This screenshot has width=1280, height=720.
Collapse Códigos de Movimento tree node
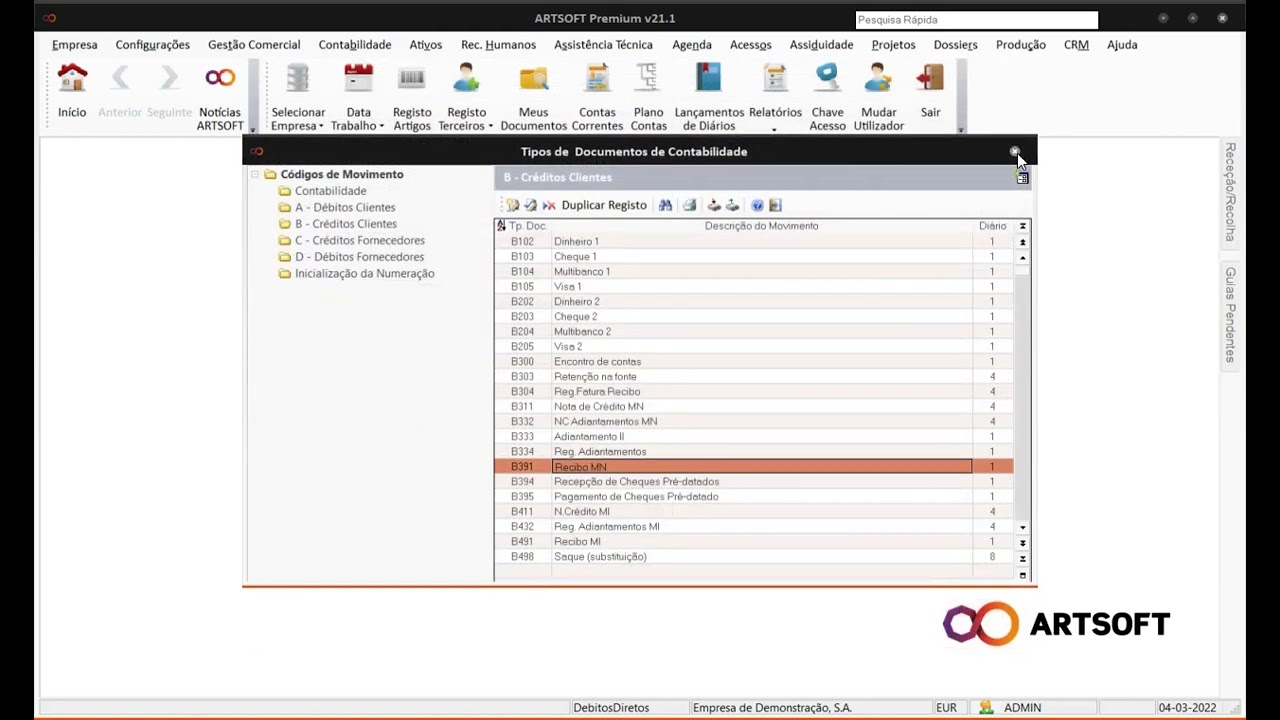click(x=255, y=174)
